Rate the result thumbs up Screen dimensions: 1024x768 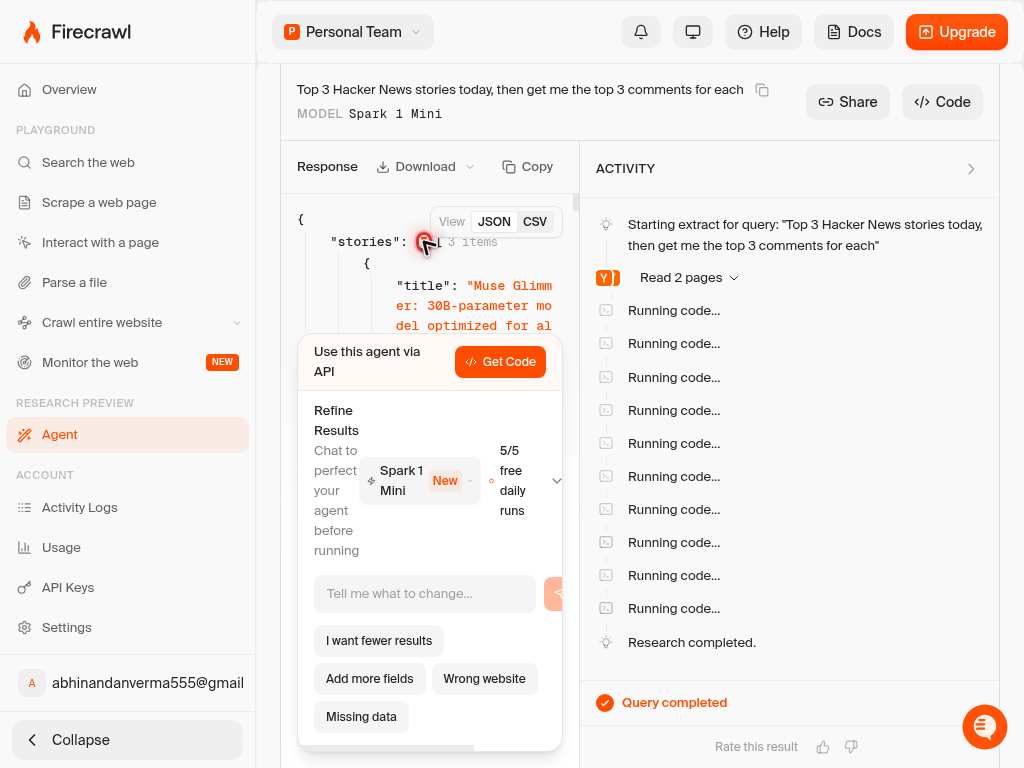pos(823,746)
